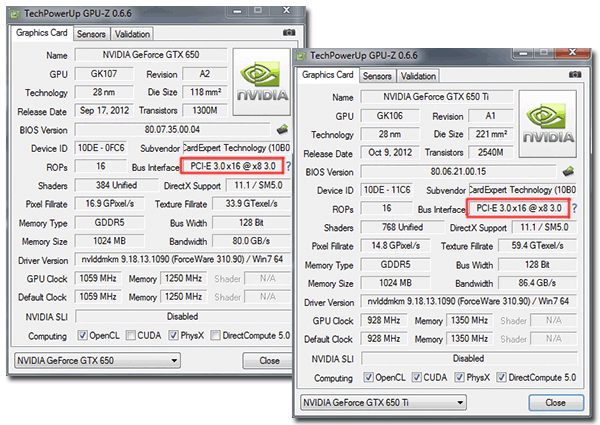
Task: Minimize the GTX 650 Ti GPU-Z window
Action: pyautogui.click(x=523, y=53)
